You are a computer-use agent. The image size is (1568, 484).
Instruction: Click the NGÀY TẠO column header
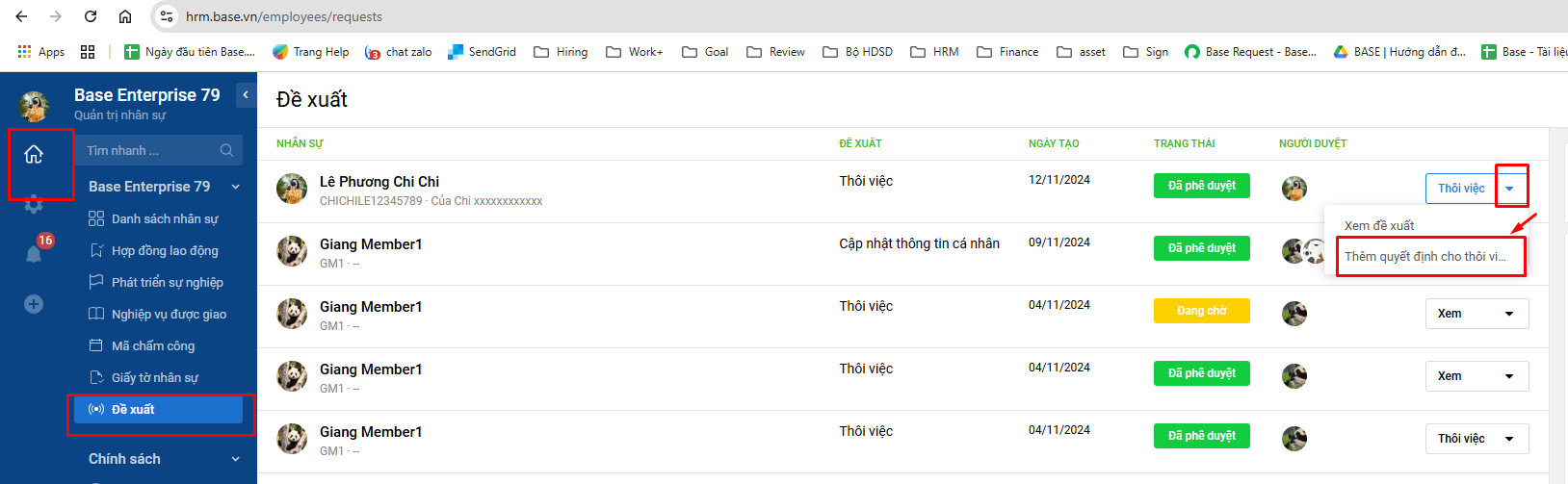[1054, 143]
